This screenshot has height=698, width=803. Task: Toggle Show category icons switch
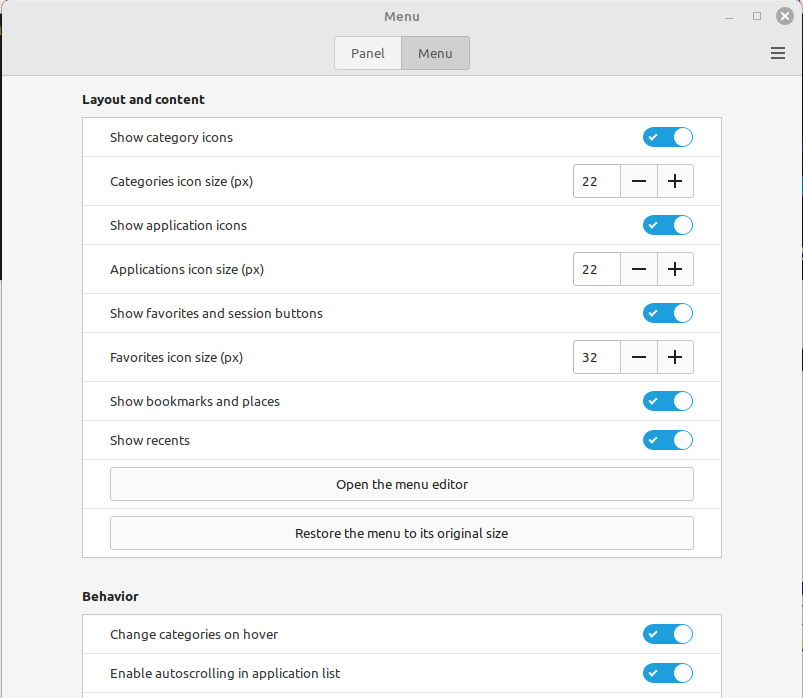tap(667, 138)
